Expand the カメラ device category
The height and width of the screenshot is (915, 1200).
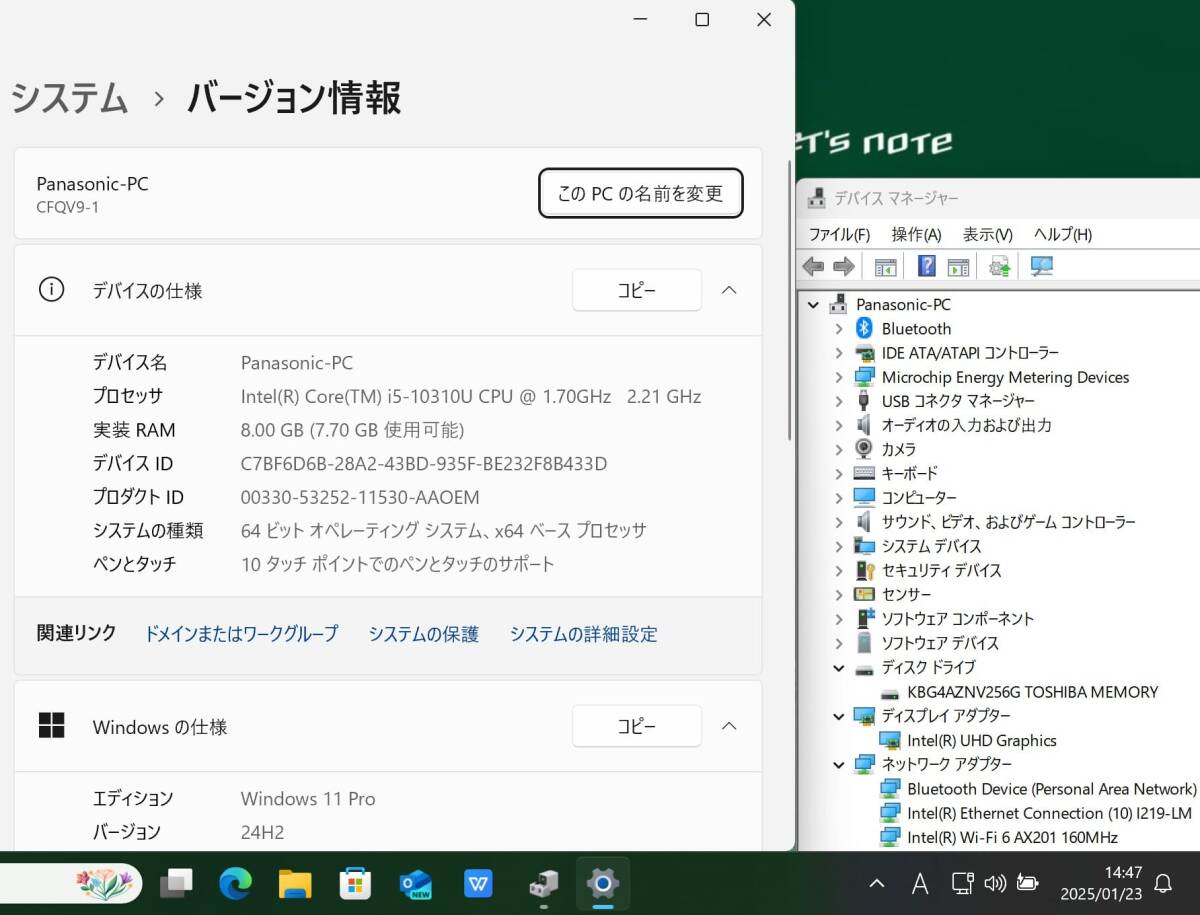coord(839,449)
